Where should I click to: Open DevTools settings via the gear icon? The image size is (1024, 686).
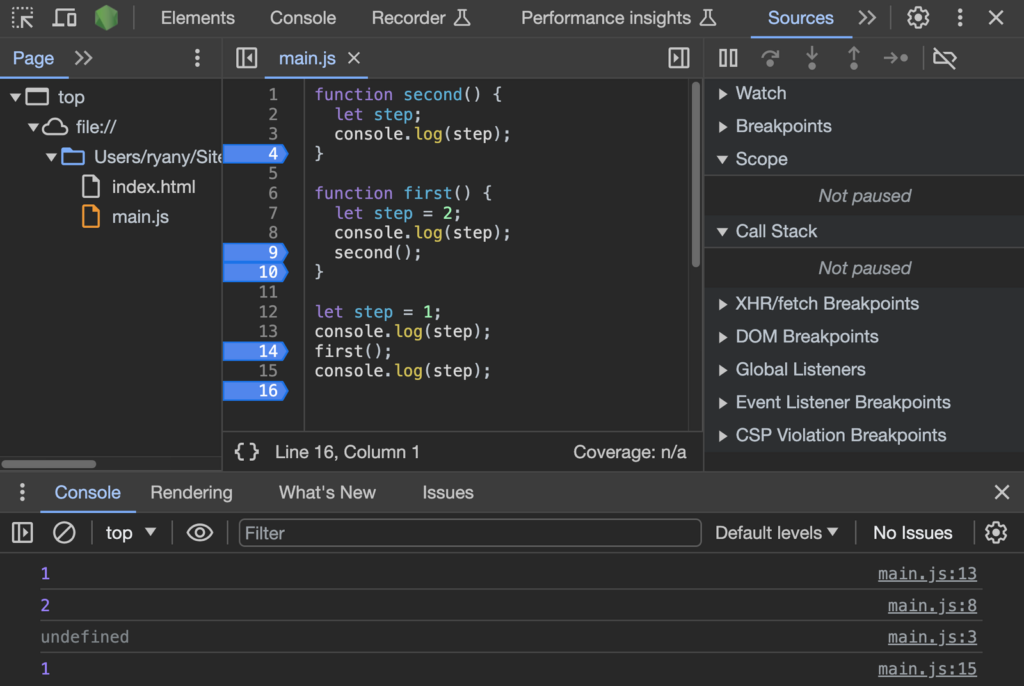tap(917, 17)
